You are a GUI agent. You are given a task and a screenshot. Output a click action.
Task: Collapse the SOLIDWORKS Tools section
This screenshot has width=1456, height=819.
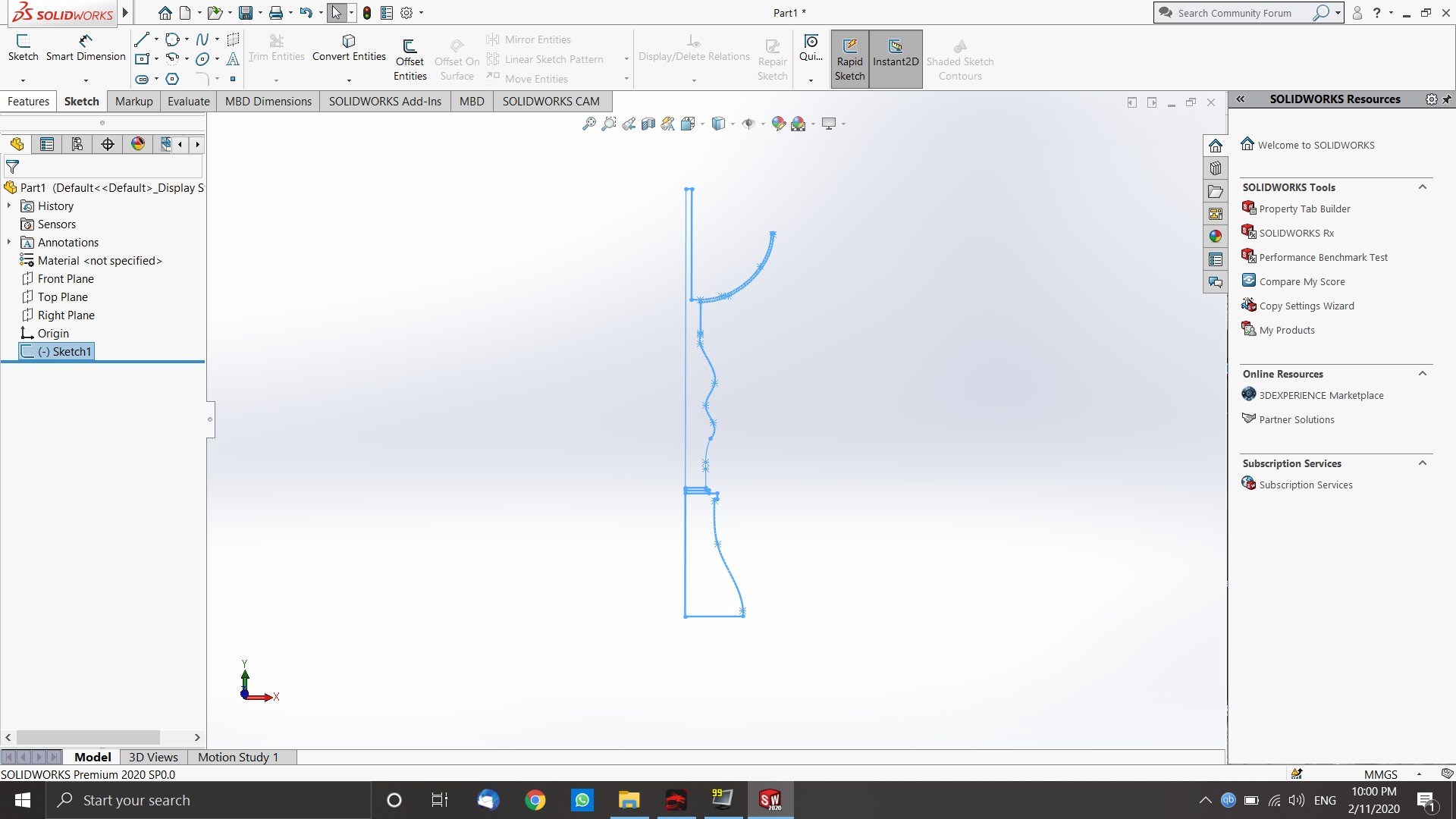pos(1423,187)
